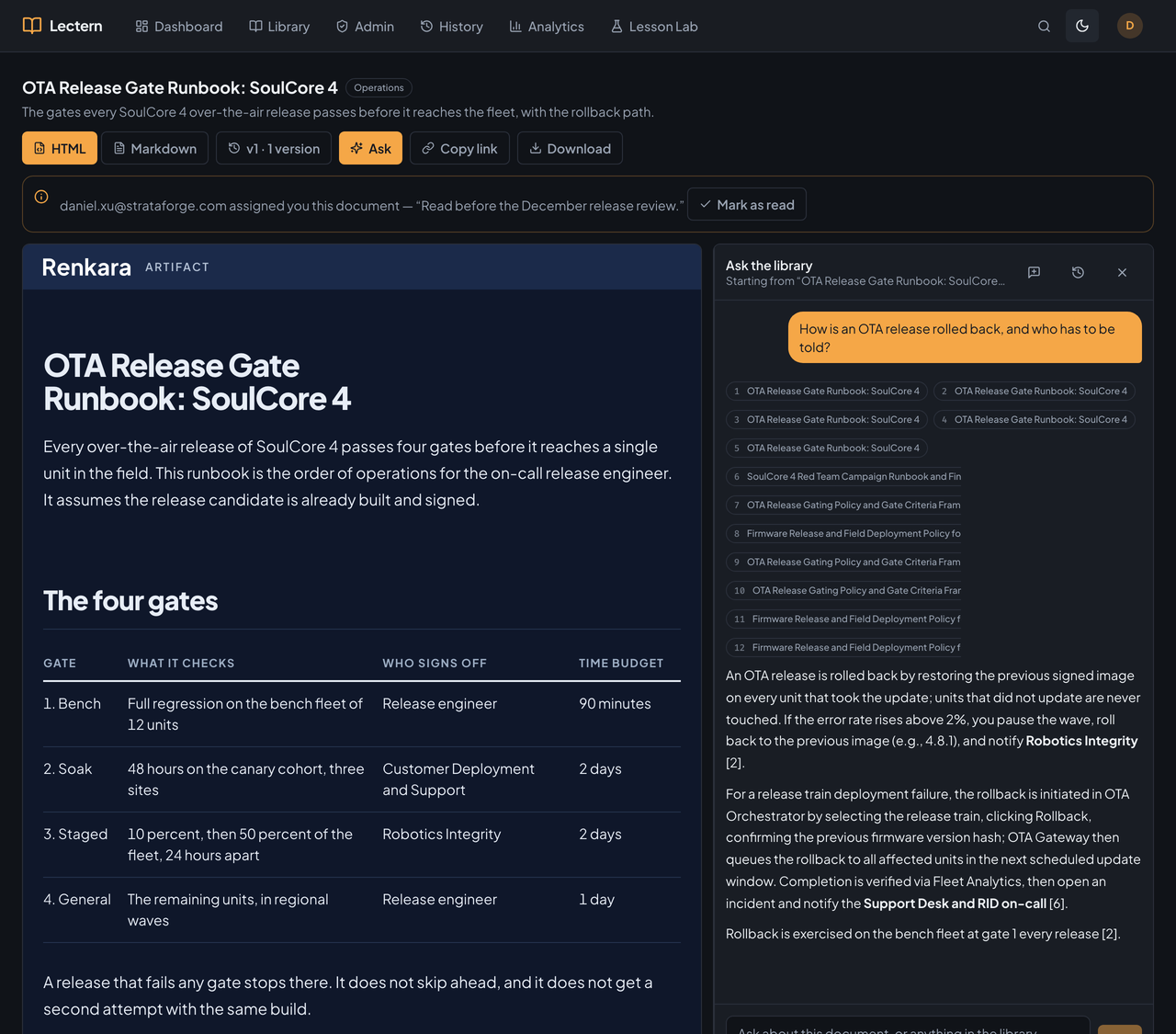The width and height of the screenshot is (1176, 1034).
Task: Click the info icon in the assignment banner
Action: pos(41,197)
